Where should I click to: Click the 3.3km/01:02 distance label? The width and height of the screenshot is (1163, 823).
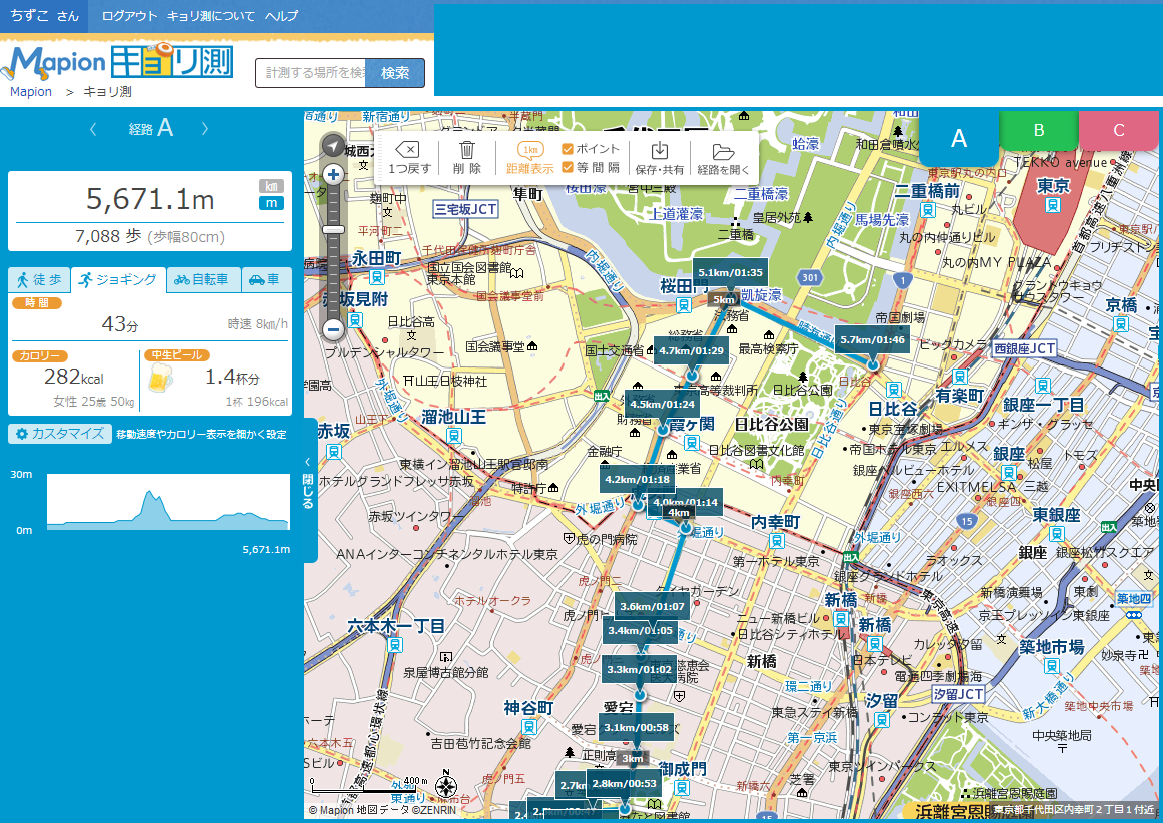tap(639, 669)
